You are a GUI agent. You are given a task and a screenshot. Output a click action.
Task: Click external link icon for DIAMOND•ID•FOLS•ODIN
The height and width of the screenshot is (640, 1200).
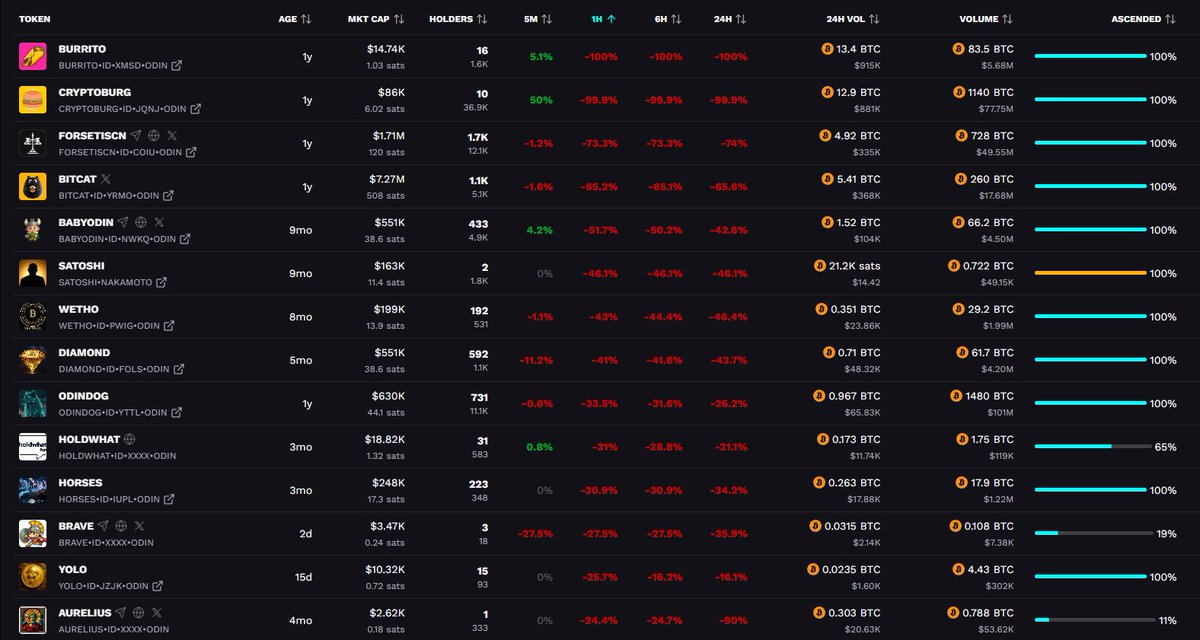tap(179, 369)
